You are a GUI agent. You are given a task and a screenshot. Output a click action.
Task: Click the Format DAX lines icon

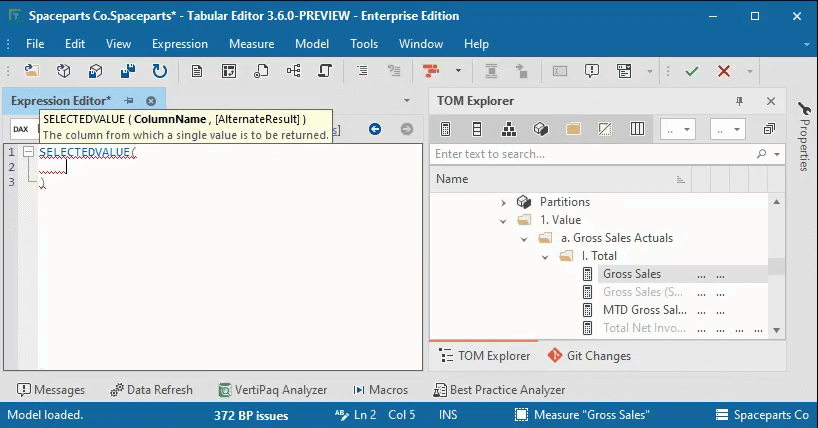click(x=362, y=70)
